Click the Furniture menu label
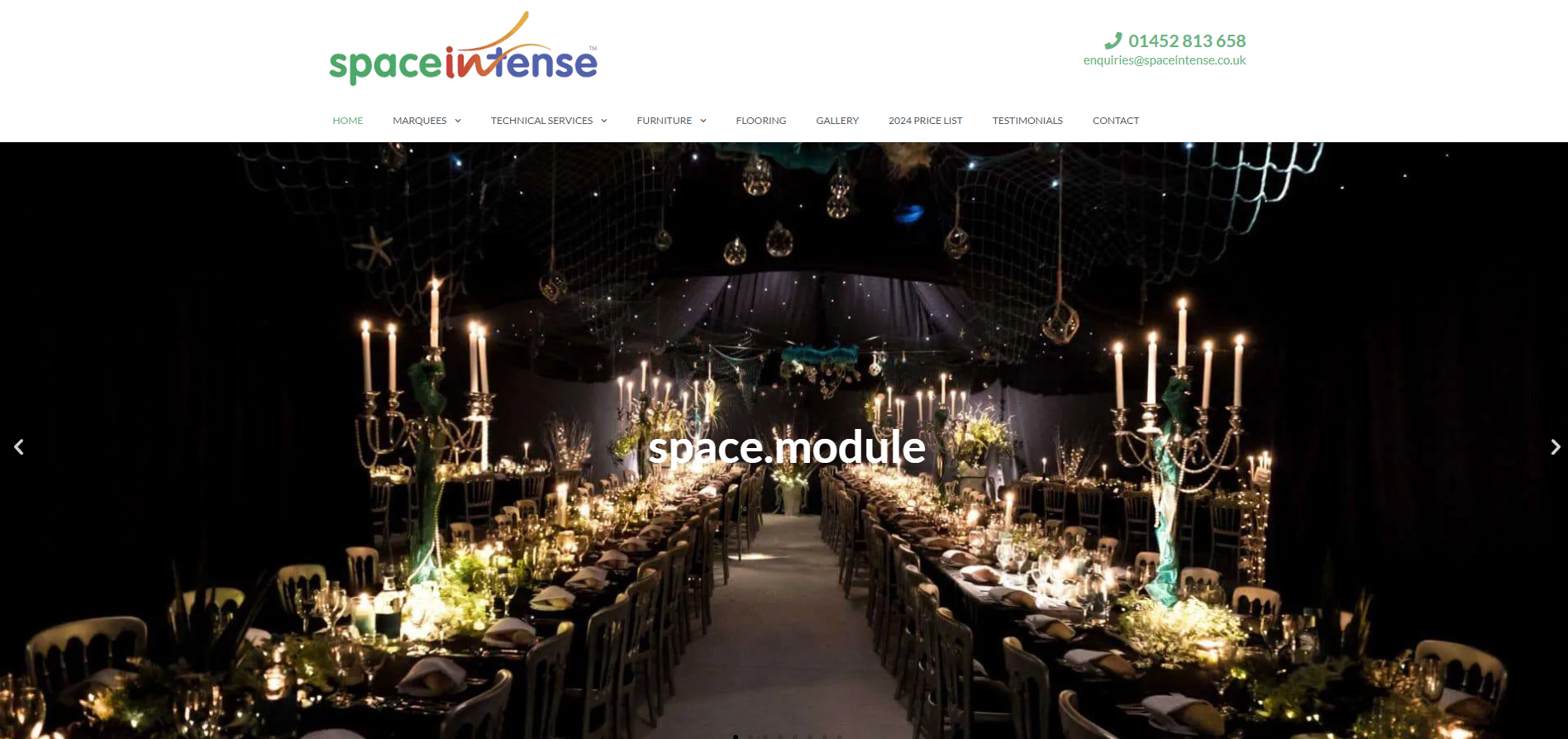Image resolution: width=1568 pixels, height=739 pixels. coord(665,121)
